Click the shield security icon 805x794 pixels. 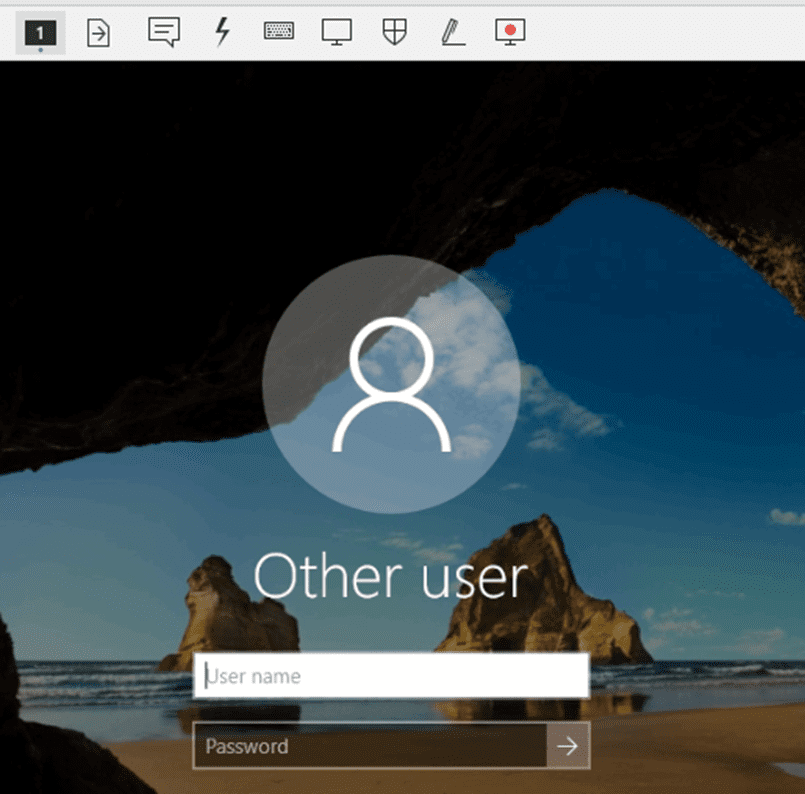[x=395, y=32]
